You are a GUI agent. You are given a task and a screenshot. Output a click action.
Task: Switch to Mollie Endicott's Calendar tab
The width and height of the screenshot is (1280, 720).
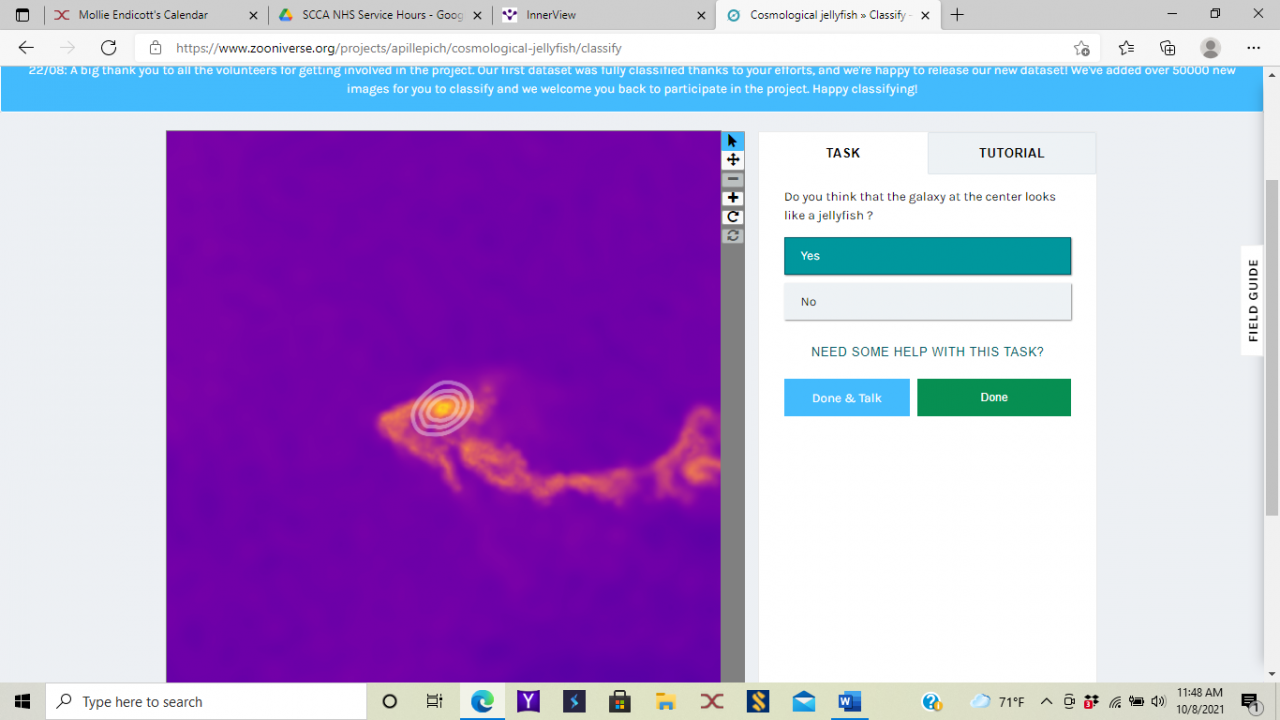(156, 15)
